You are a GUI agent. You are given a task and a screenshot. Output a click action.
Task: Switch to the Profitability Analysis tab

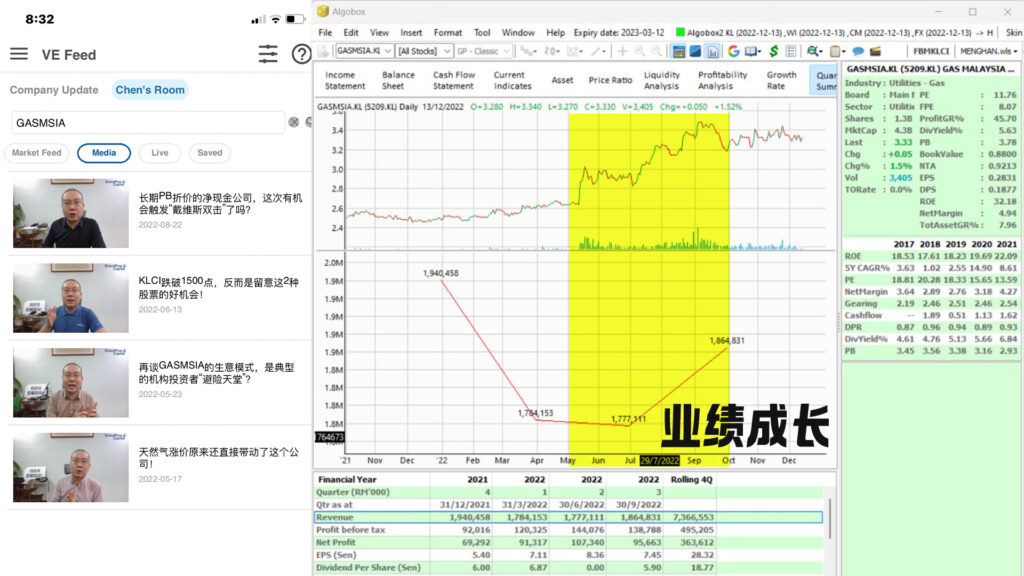(x=722, y=80)
